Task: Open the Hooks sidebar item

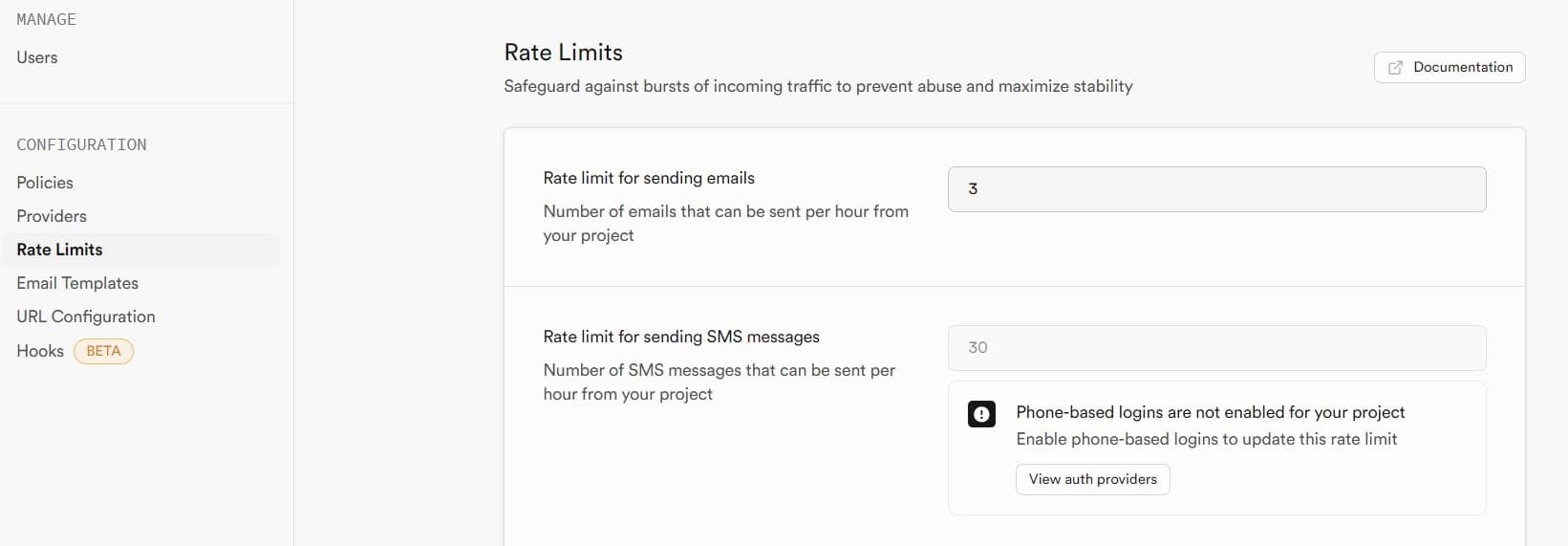Action: (40, 351)
